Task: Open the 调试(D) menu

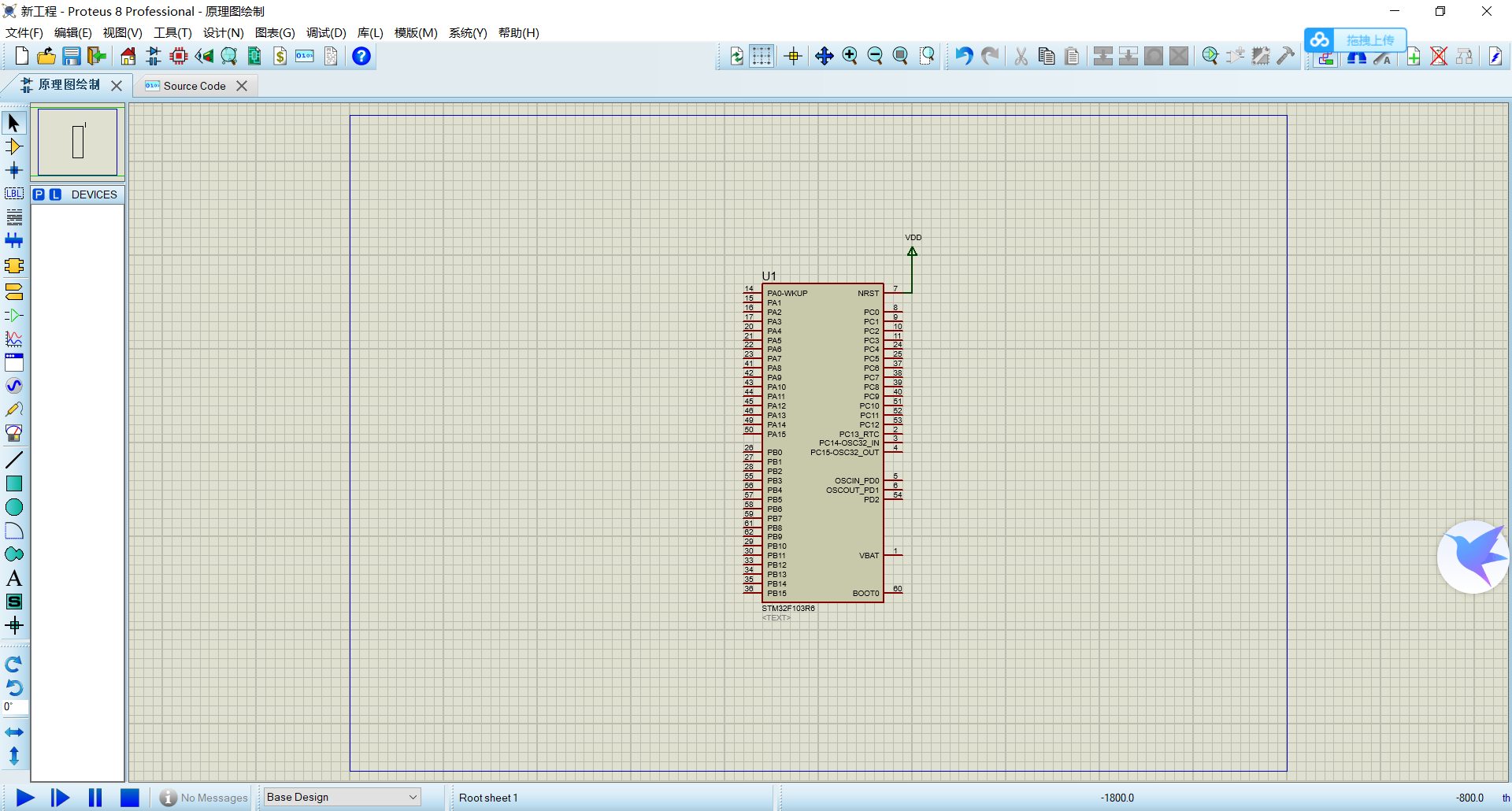Action: [x=326, y=33]
